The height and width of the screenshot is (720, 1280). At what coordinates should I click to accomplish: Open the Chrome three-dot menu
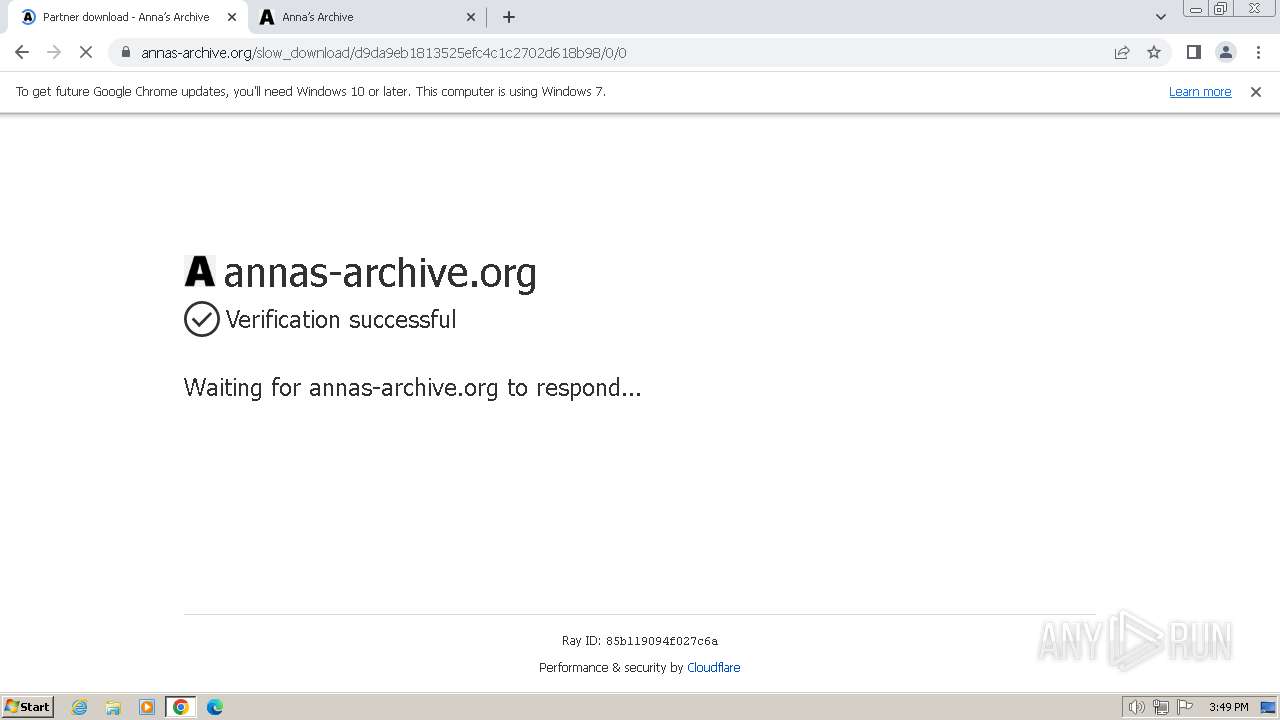coord(1258,52)
